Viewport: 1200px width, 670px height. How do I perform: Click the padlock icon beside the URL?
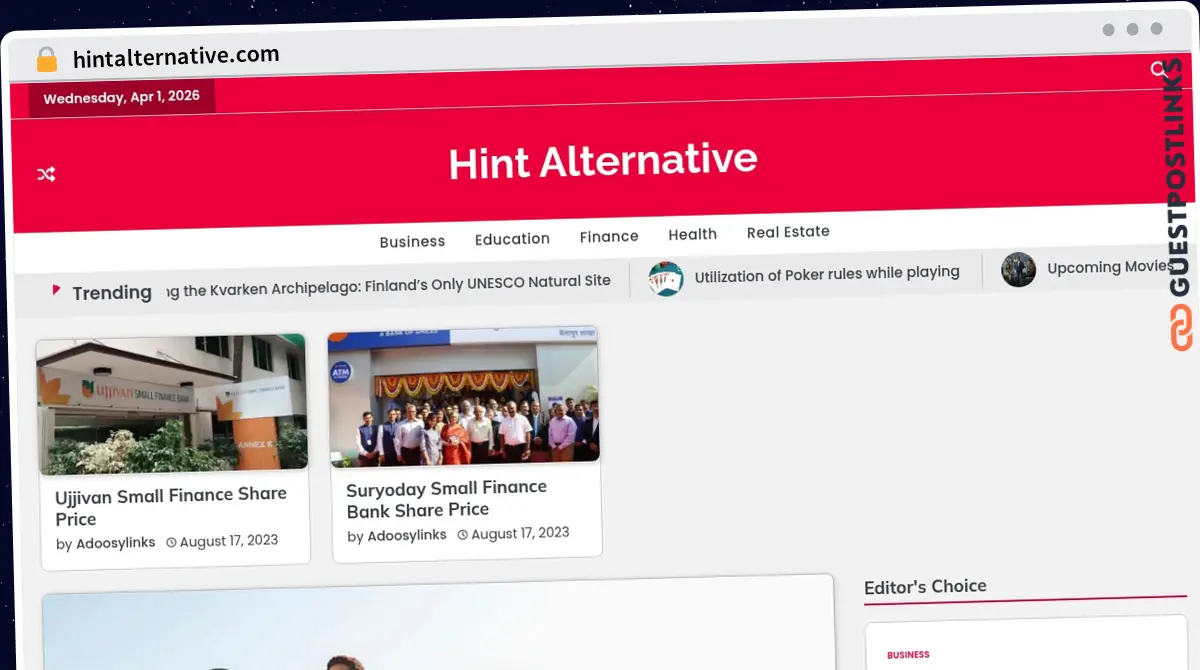pos(46,60)
